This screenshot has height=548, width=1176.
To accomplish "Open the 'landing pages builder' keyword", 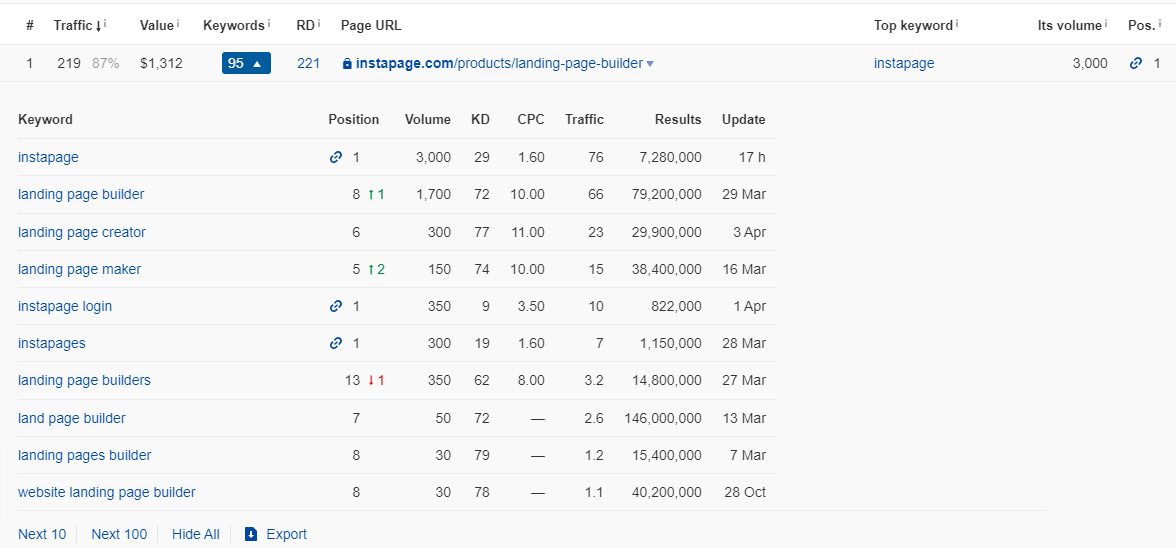I will click(85, 455).
